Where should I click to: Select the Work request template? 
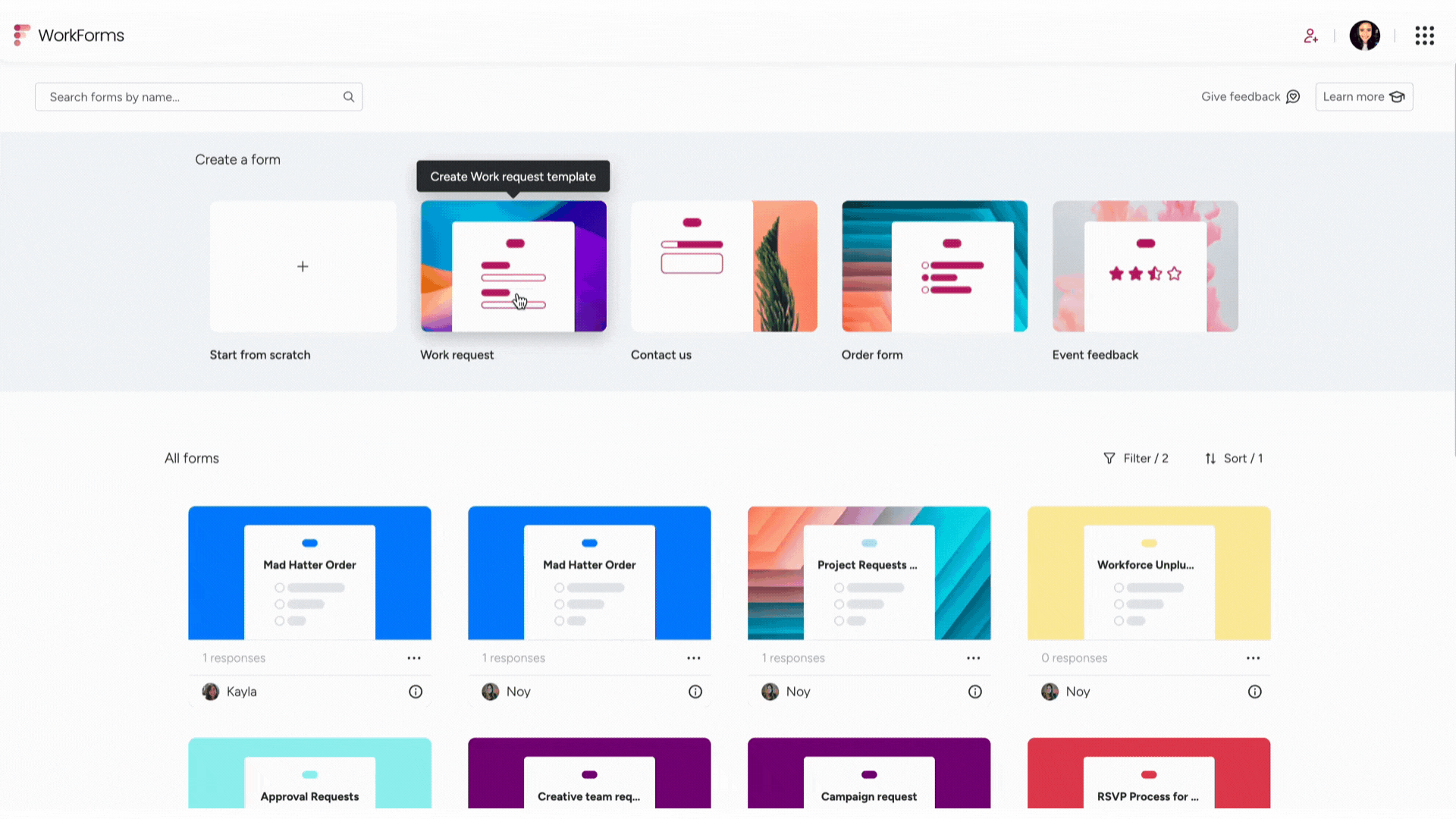click(x=513, y=266)
